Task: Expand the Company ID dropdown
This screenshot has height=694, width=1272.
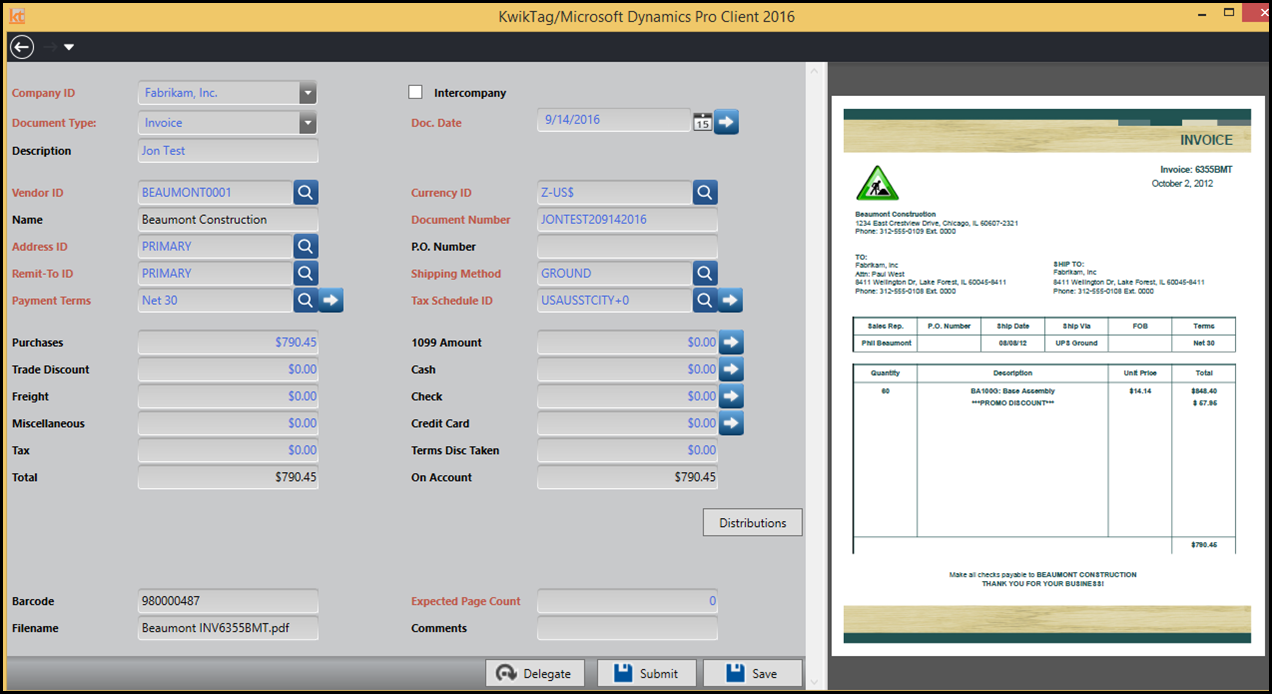Action: [x=308, y=93]
